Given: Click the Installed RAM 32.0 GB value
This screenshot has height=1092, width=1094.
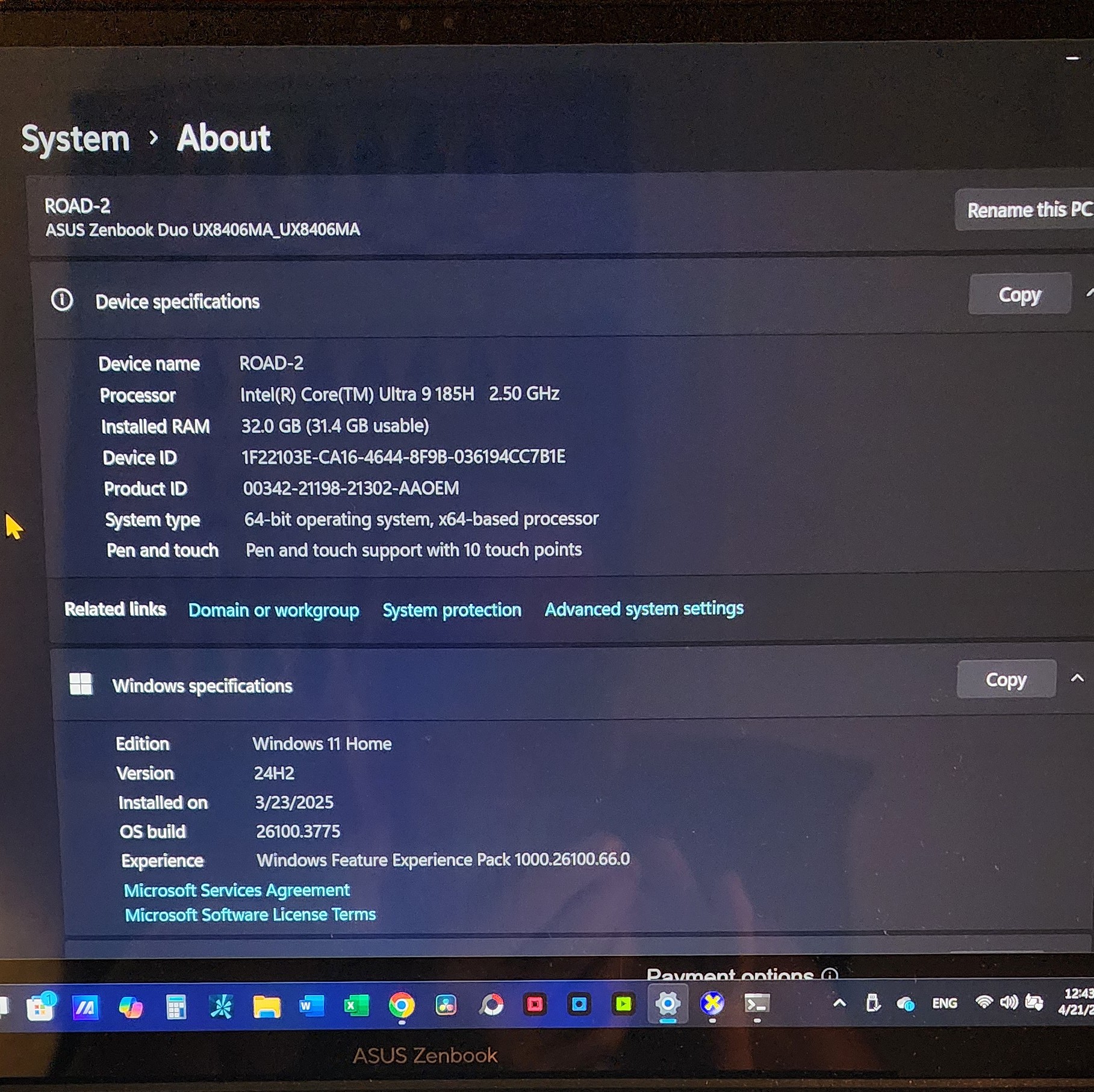Looking at the screenshot, I should [x=335, y=426].
